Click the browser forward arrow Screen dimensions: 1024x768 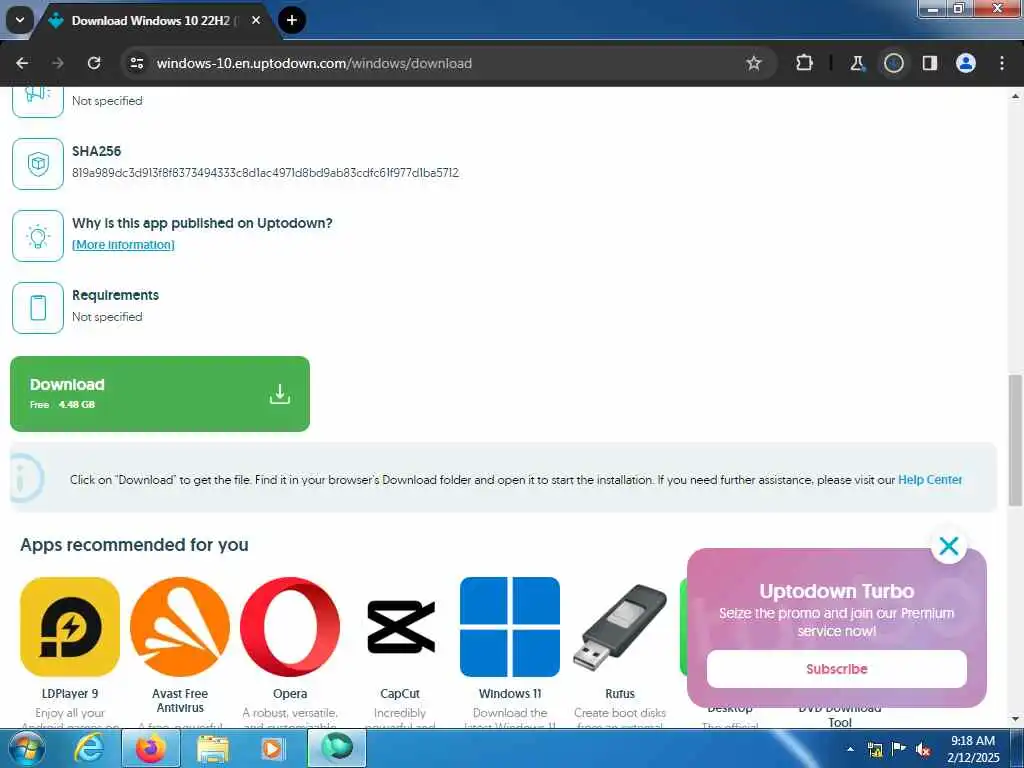coord(58,63)
